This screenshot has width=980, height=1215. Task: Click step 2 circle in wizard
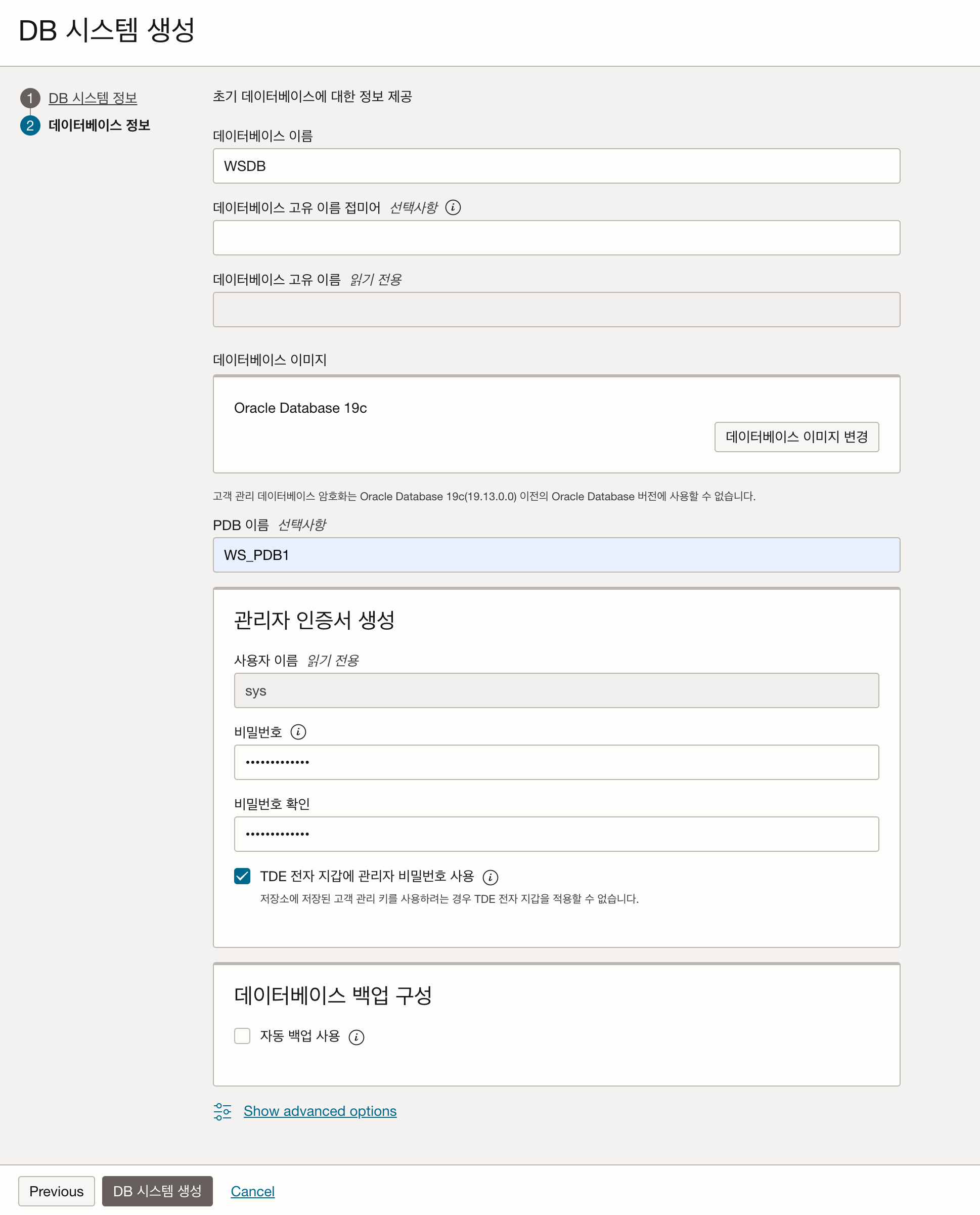(x=30, y=125)
